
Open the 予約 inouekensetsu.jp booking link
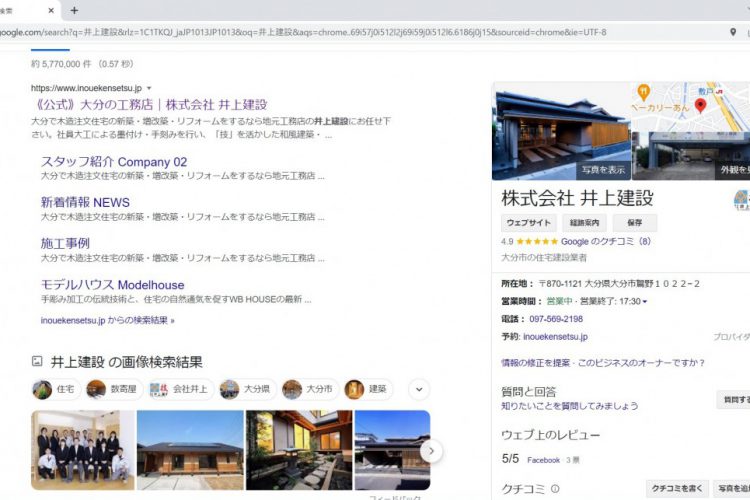click(555, 336)
